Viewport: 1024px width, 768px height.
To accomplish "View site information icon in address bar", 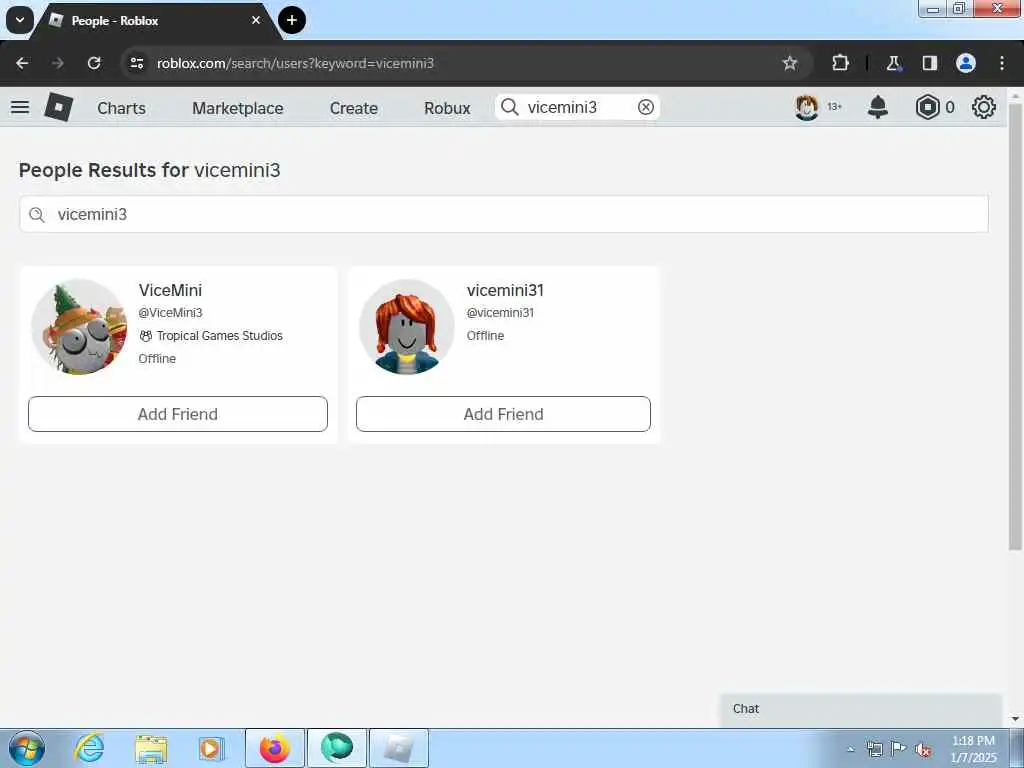I will point(136,63).
